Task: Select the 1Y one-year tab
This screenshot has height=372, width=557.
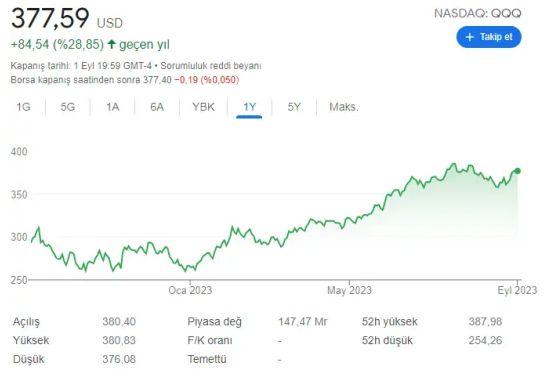Action: pos(249,107)
